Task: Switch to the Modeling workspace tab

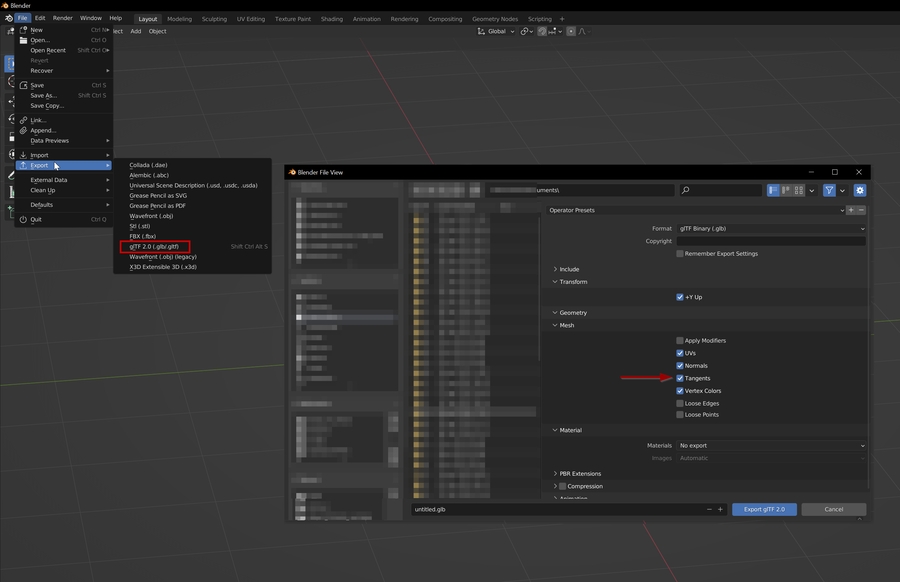Action: [179, 17]
